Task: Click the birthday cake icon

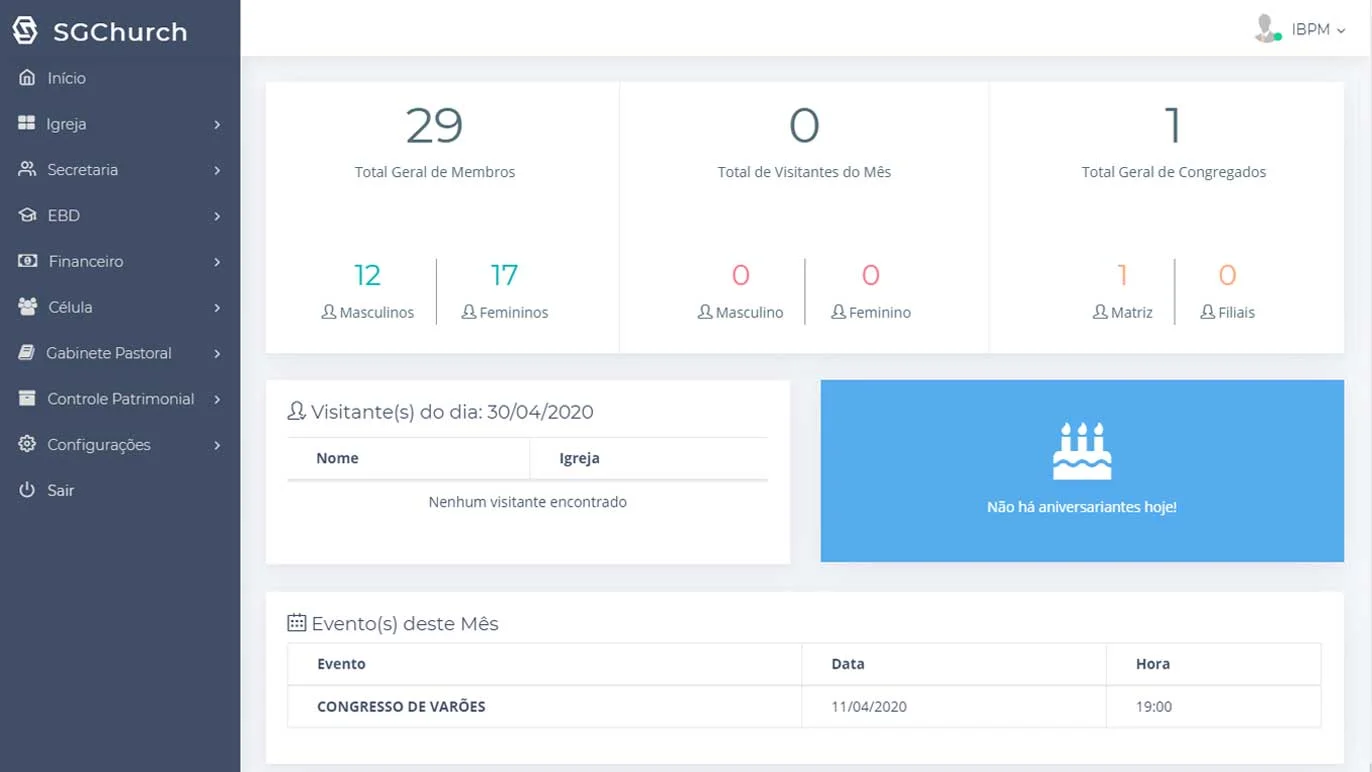Action: 1082,451
